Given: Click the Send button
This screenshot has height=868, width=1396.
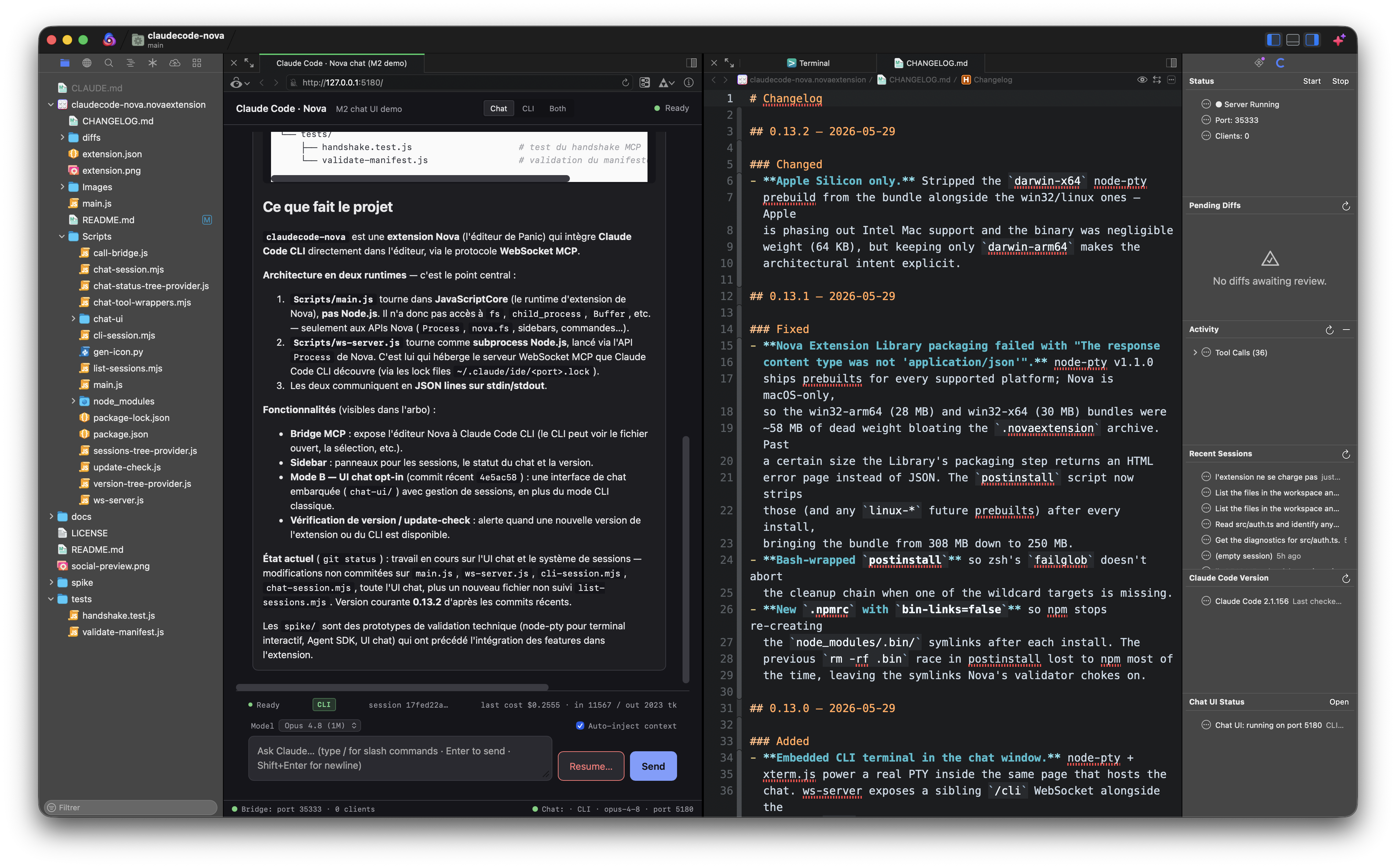Looking at the screenshot, I should [x=653, y=766].
